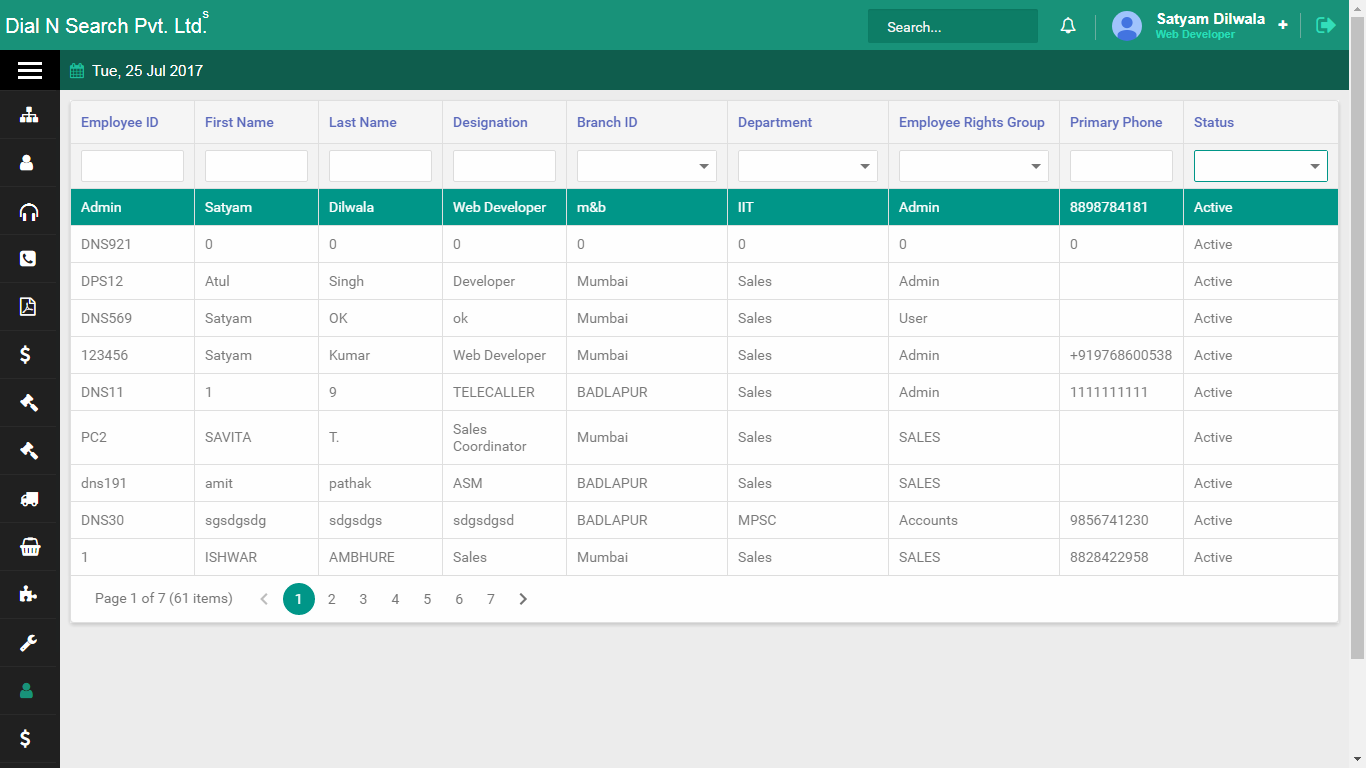Click the user avatar picture
The width and height of the screenshot is (1366, 768).
(1127, 26)
